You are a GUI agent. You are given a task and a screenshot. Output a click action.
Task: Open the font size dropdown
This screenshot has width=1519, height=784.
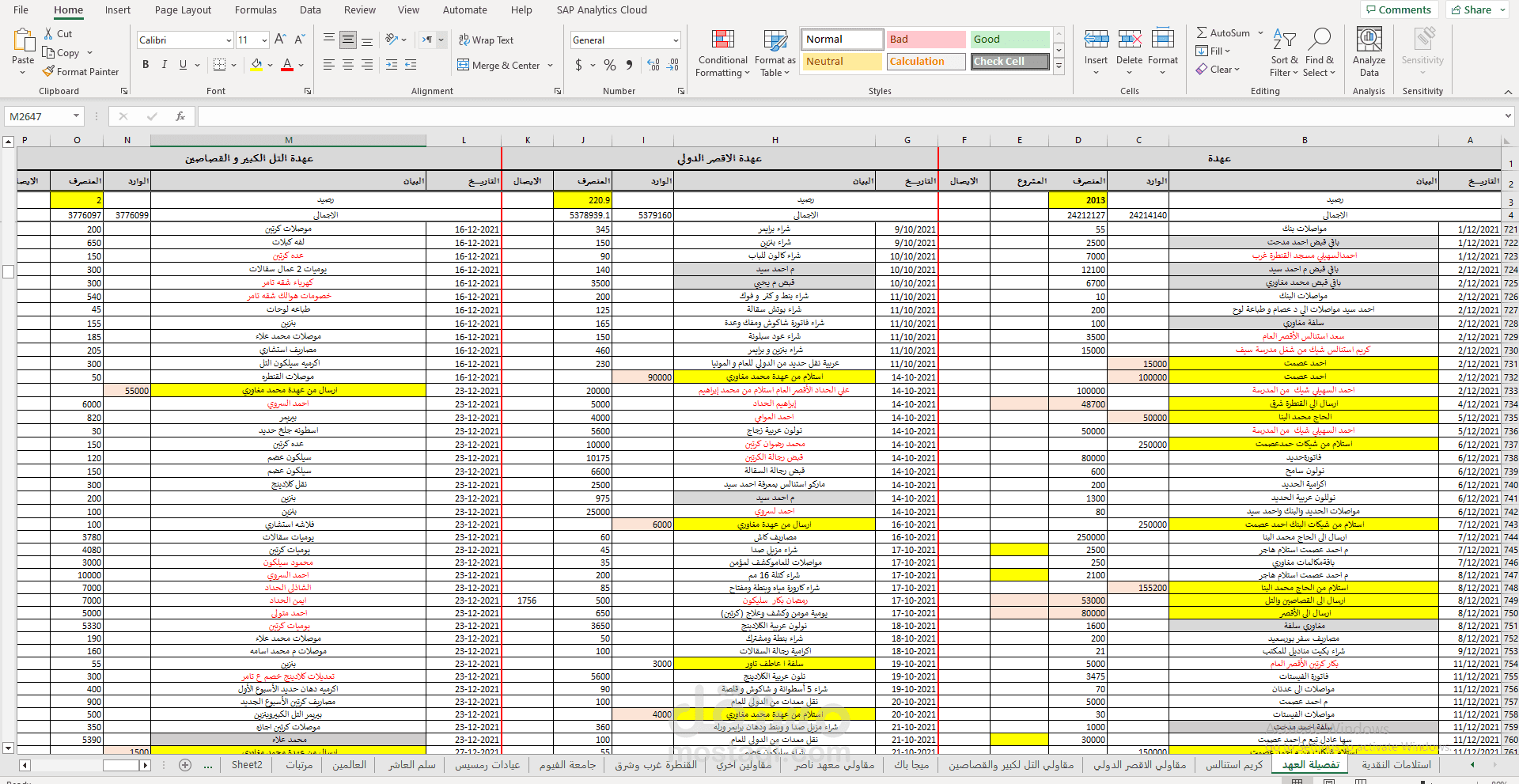264,40
